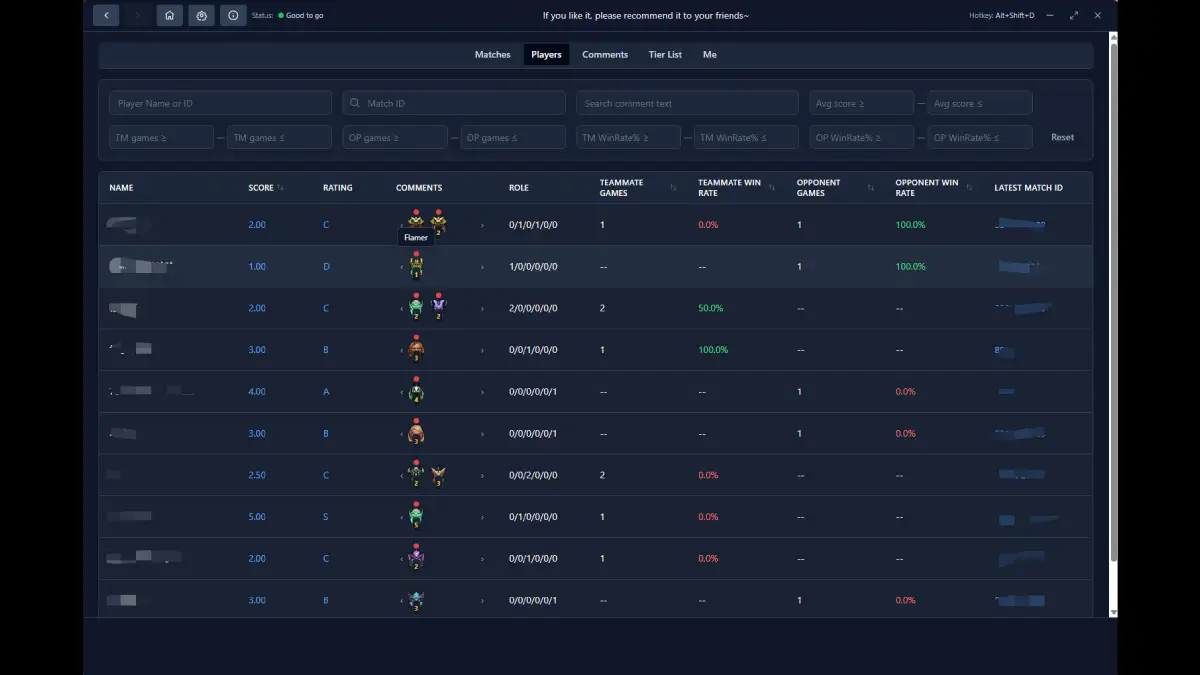Image resolution: width=1200 pixels, height=675 pixels.
Task: Open score link 4.00 in A-rated row
Action: point(257,392)
